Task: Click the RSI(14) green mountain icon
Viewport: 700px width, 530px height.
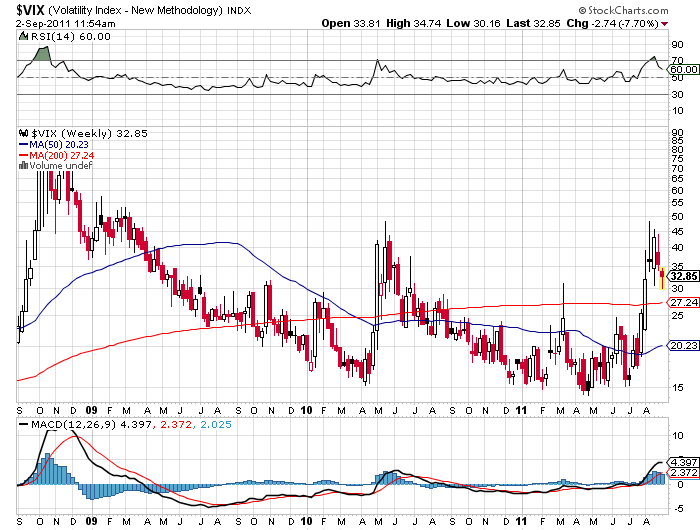Action: (23, 36)
